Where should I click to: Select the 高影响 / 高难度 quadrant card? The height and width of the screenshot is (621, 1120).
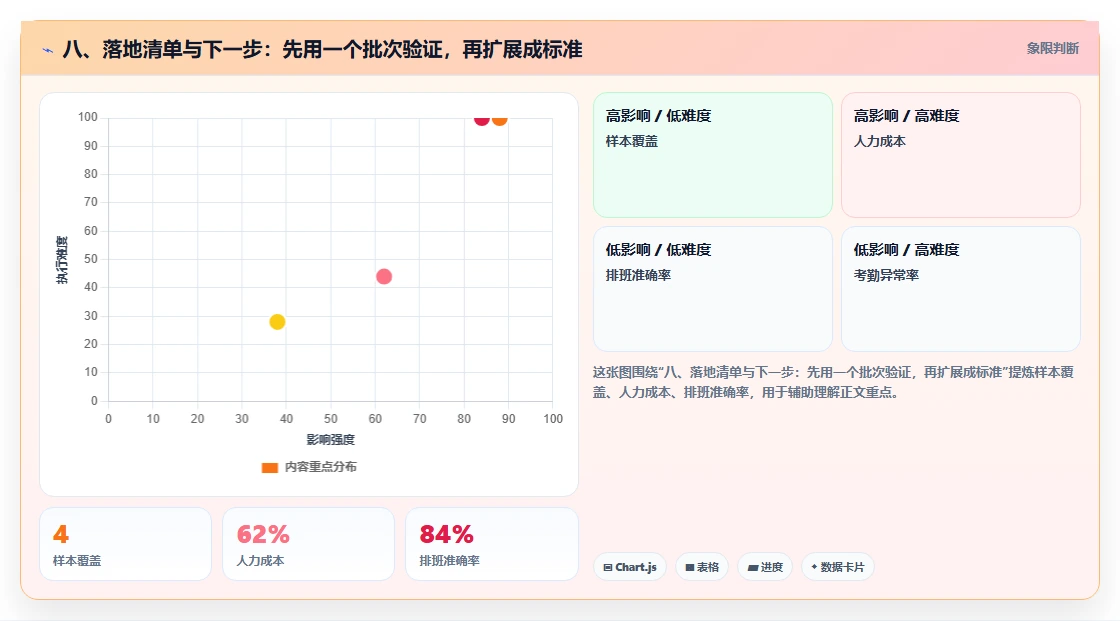pos(961,154)
